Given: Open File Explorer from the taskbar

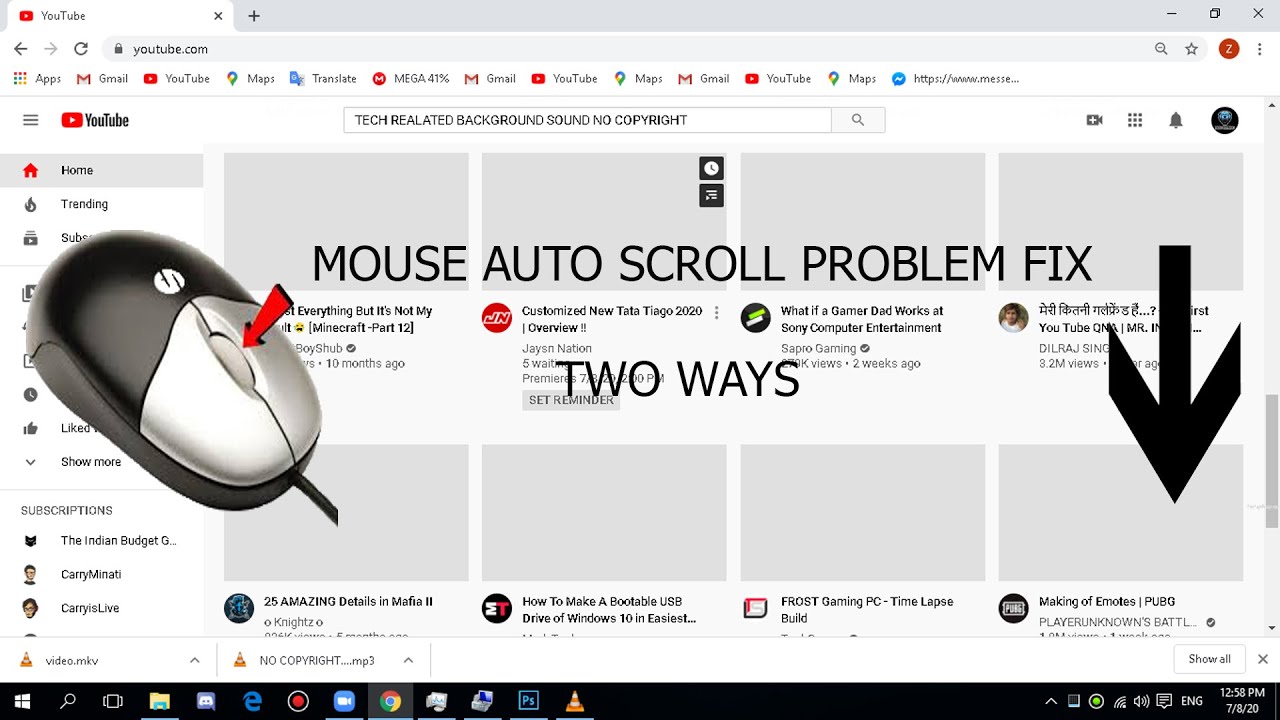Looking at the screenshot, I should [x=160, y=701].
